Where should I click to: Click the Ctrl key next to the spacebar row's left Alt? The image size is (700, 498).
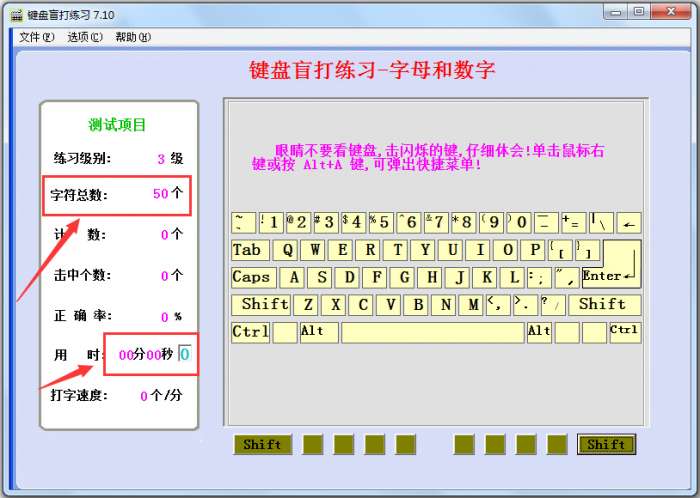(x=250, y=332)
